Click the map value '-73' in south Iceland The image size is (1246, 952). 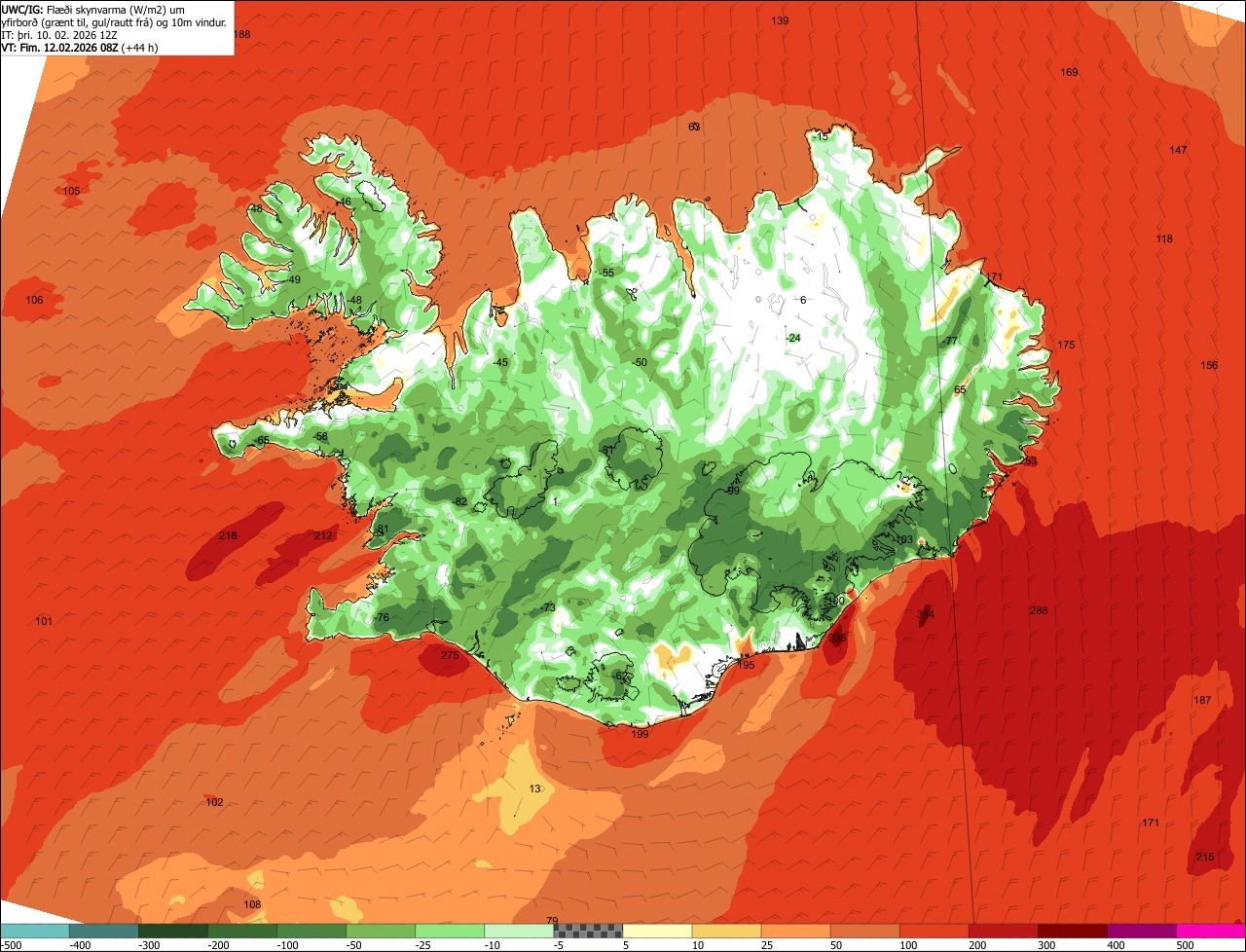click(x=548, y=607)
